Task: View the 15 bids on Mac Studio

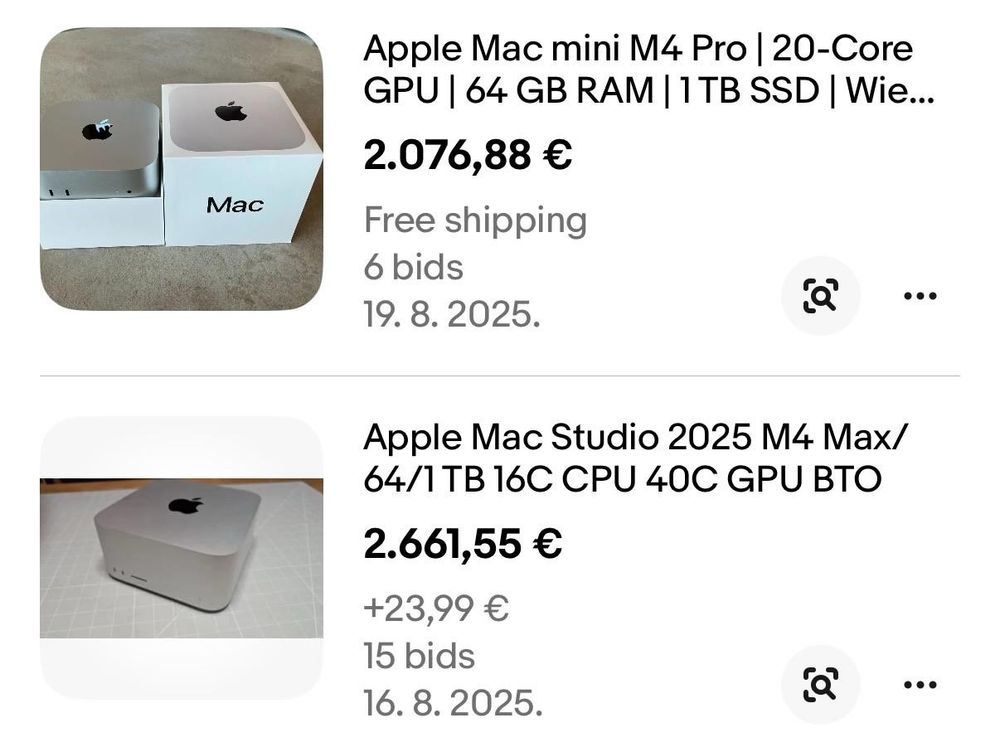Action: pyautogui.click(x=419, y=656)
